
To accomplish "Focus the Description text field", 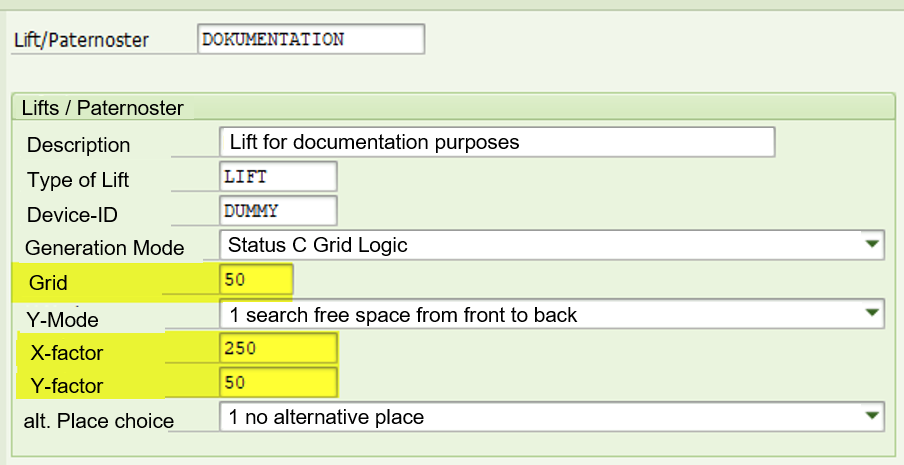I will [496, 142].
